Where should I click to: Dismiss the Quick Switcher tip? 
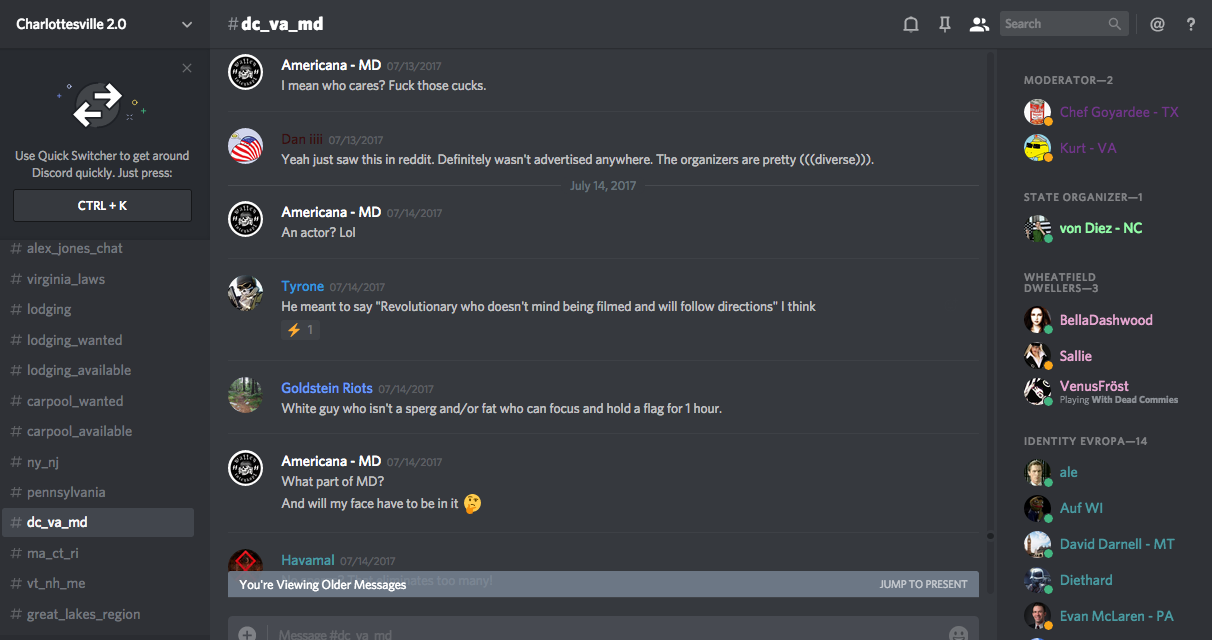[187, 68]
